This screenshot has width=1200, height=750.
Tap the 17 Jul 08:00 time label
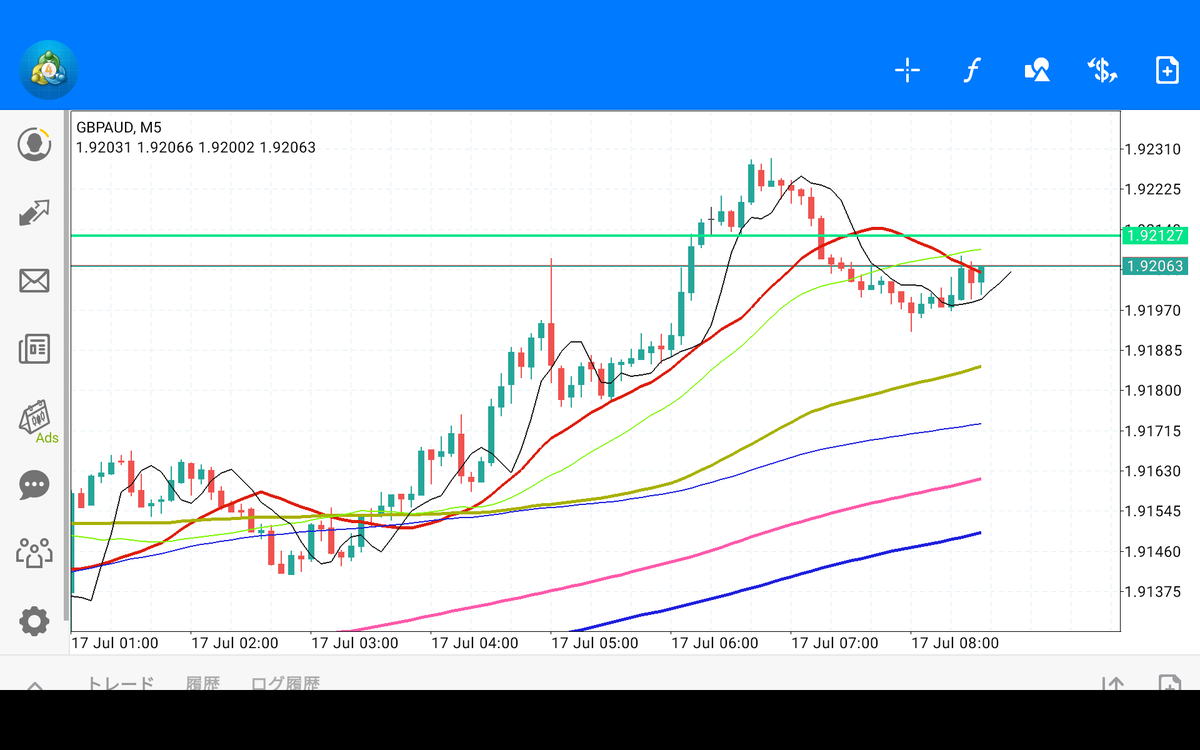coord(954,643)
